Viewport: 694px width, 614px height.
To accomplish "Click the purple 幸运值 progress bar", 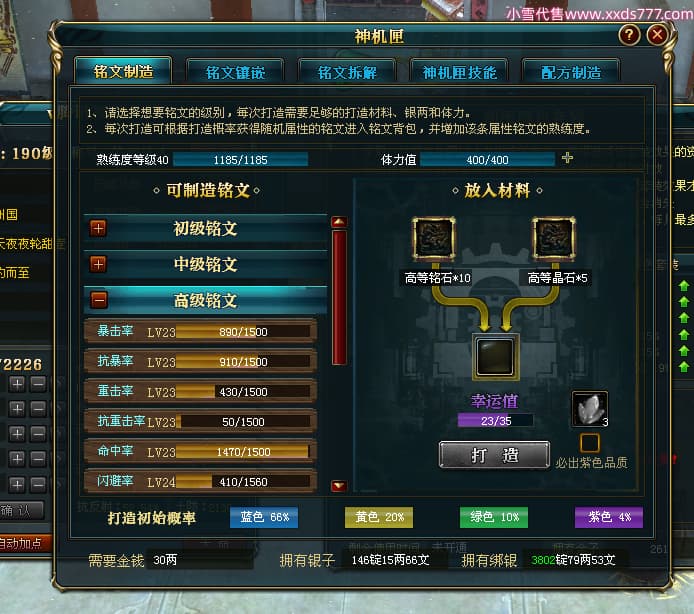I will point(496,420).
